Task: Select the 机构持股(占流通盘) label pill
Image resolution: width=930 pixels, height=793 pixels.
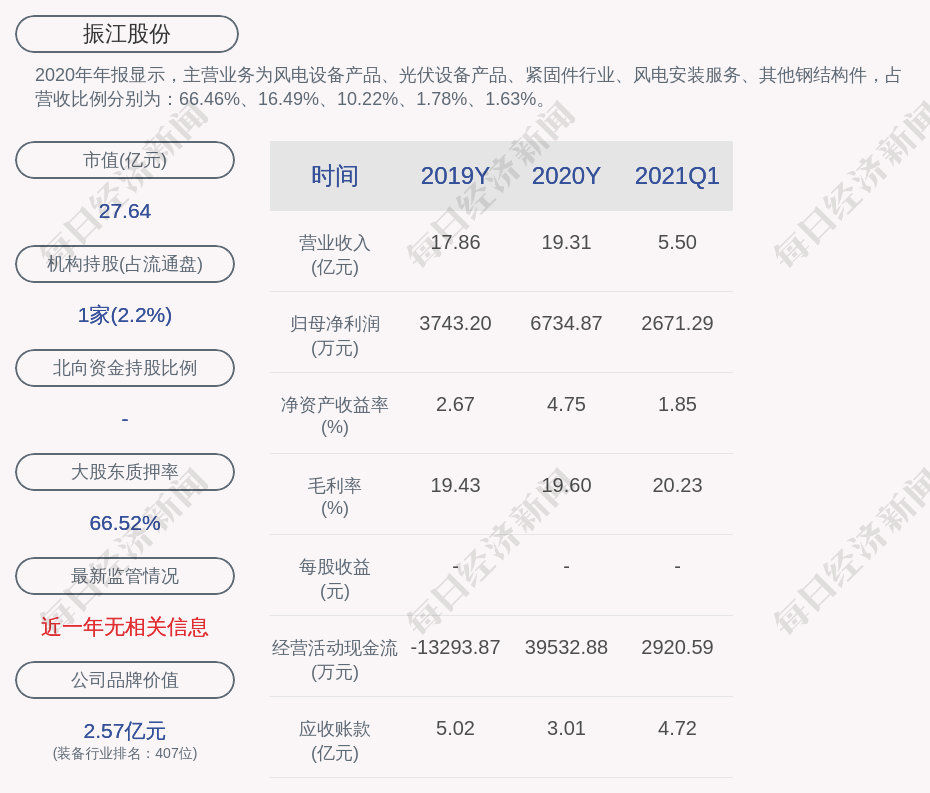Action: tap(125, 264)
